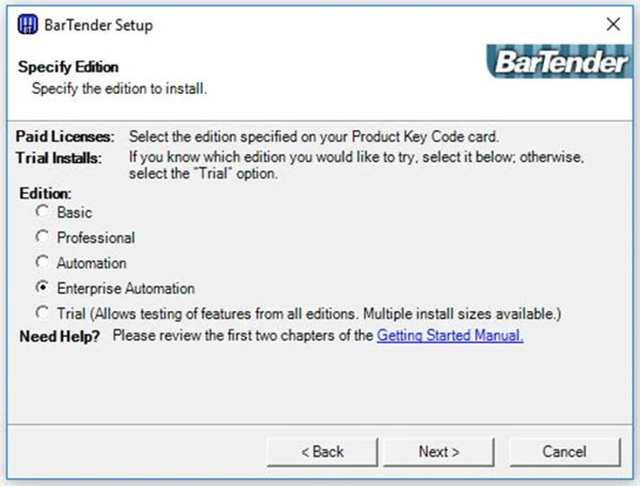Click the BarTender app icon in title bar

[x=28, y=24]
